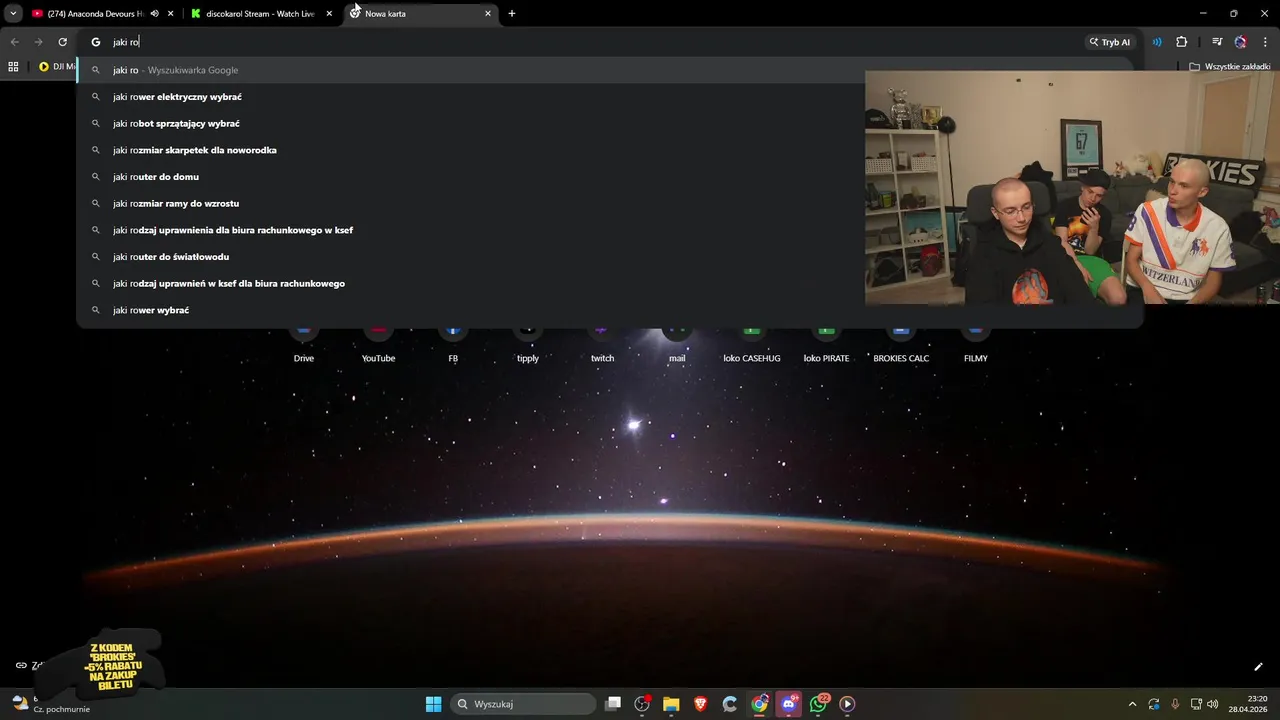Viewport: 1280px width, 720px height.
Task: Open the Apps grid in bookmarks bar
Action: point(13,66)
